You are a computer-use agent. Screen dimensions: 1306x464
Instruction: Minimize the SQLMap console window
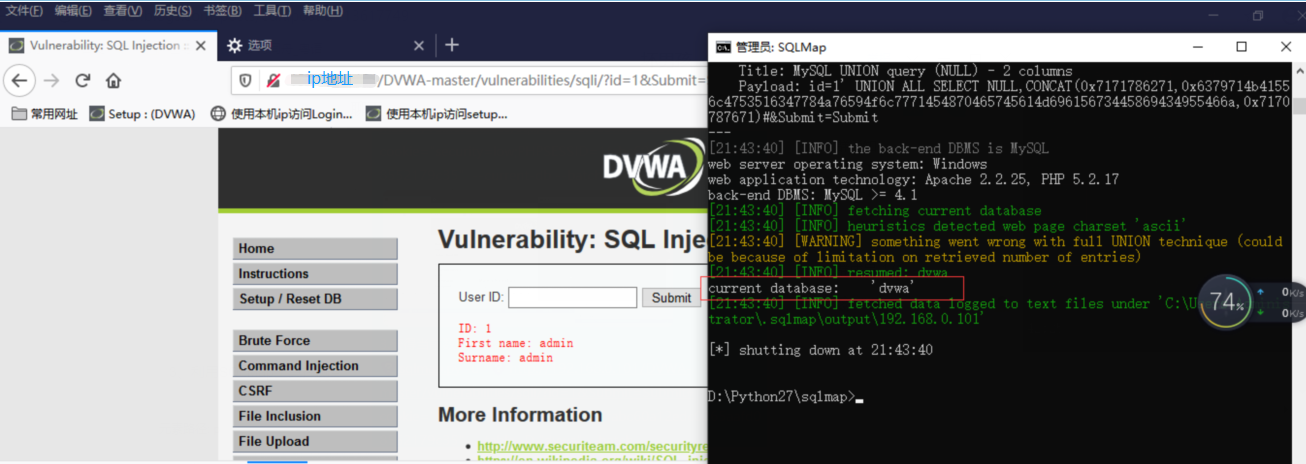[x=1196, y=47]
